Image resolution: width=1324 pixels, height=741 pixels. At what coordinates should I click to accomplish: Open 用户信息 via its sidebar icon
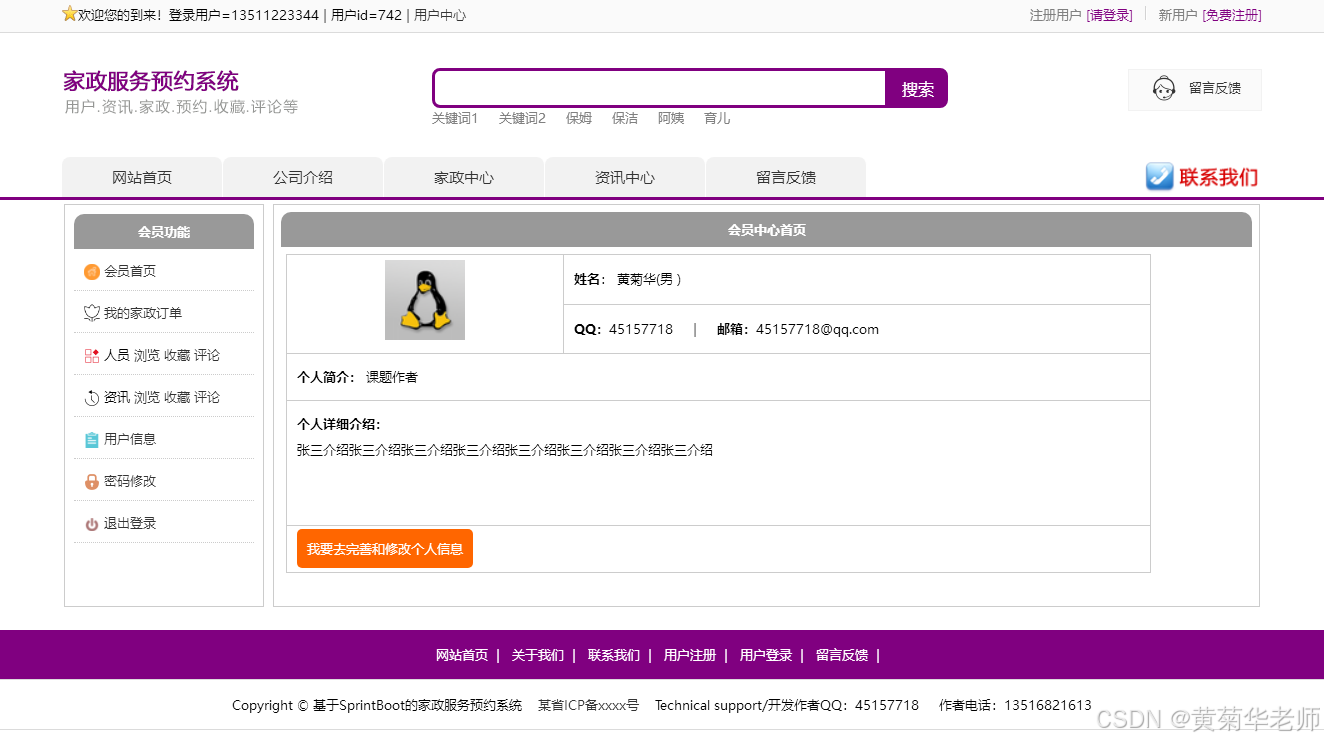tap(90, 438)
